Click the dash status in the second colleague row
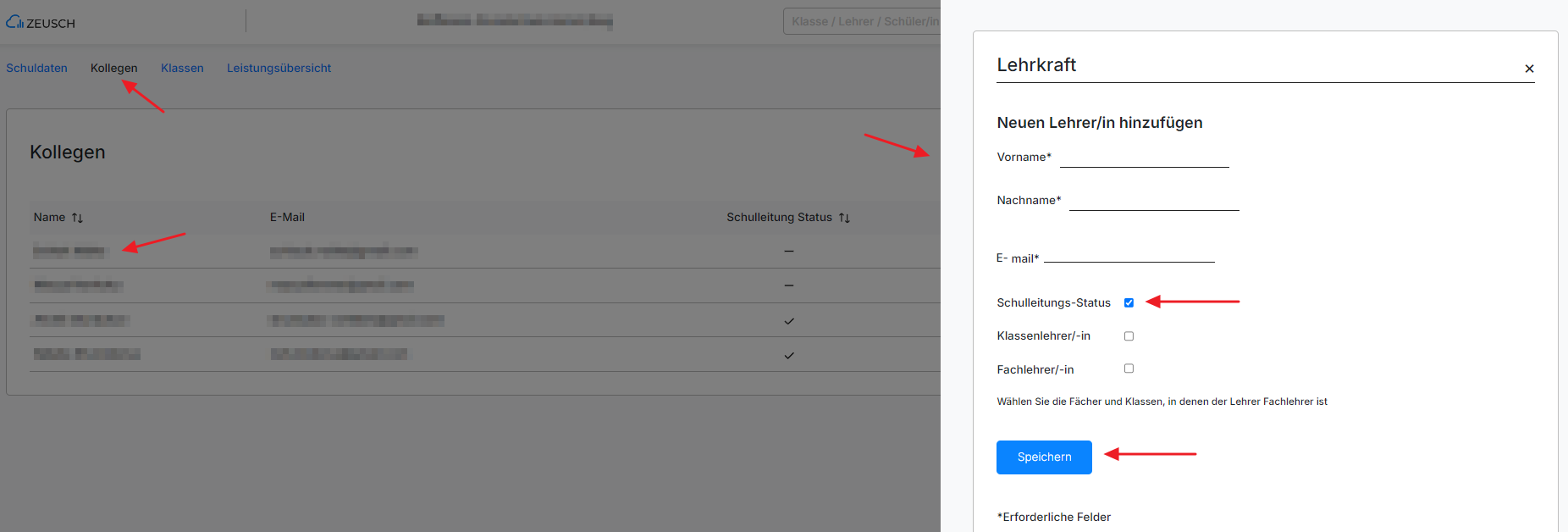Image resolution: width=1568 pixels, height=532 pixels. point(789,285)
